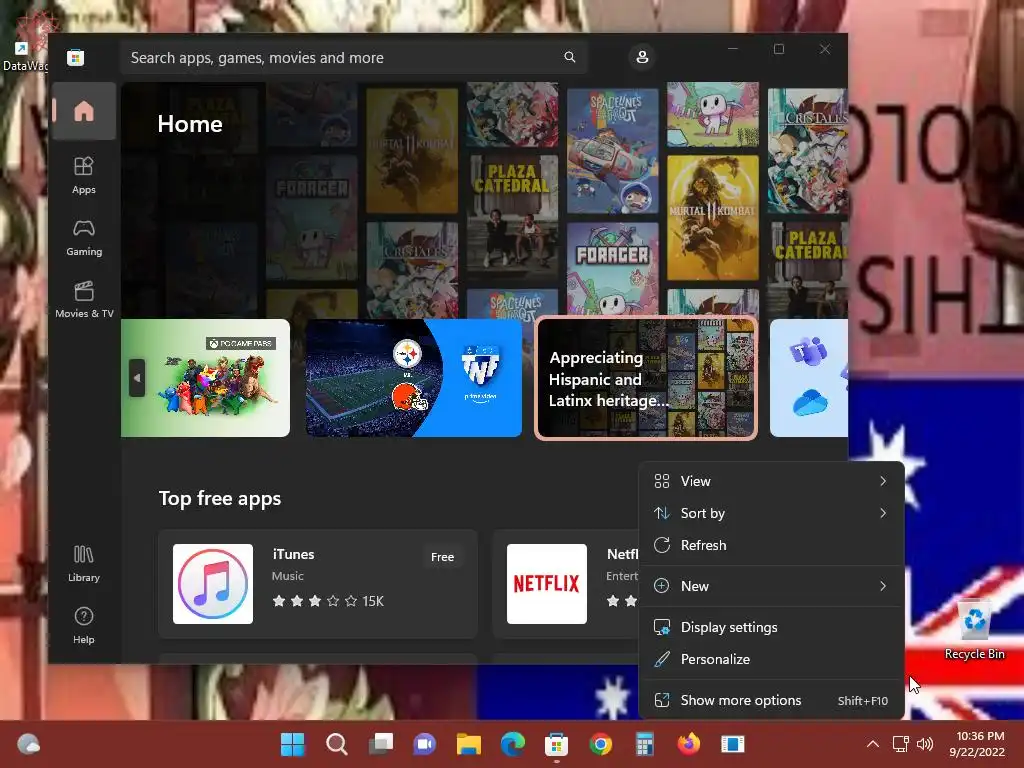Open blue window app on taskbar
This screenshot has height=768, width=1024.
coord(733,744)
